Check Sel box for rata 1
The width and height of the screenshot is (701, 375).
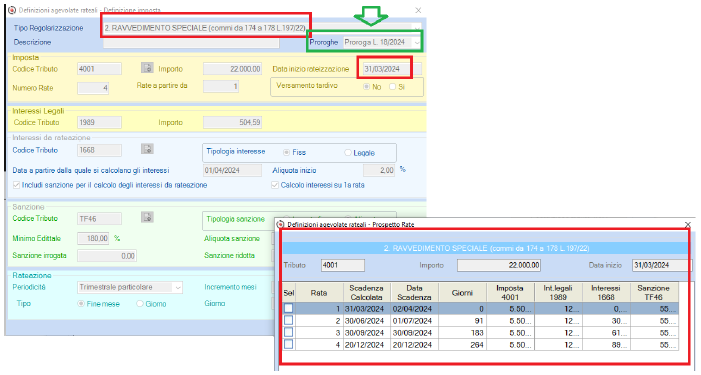pyautogui.click(x=289, y=308)
